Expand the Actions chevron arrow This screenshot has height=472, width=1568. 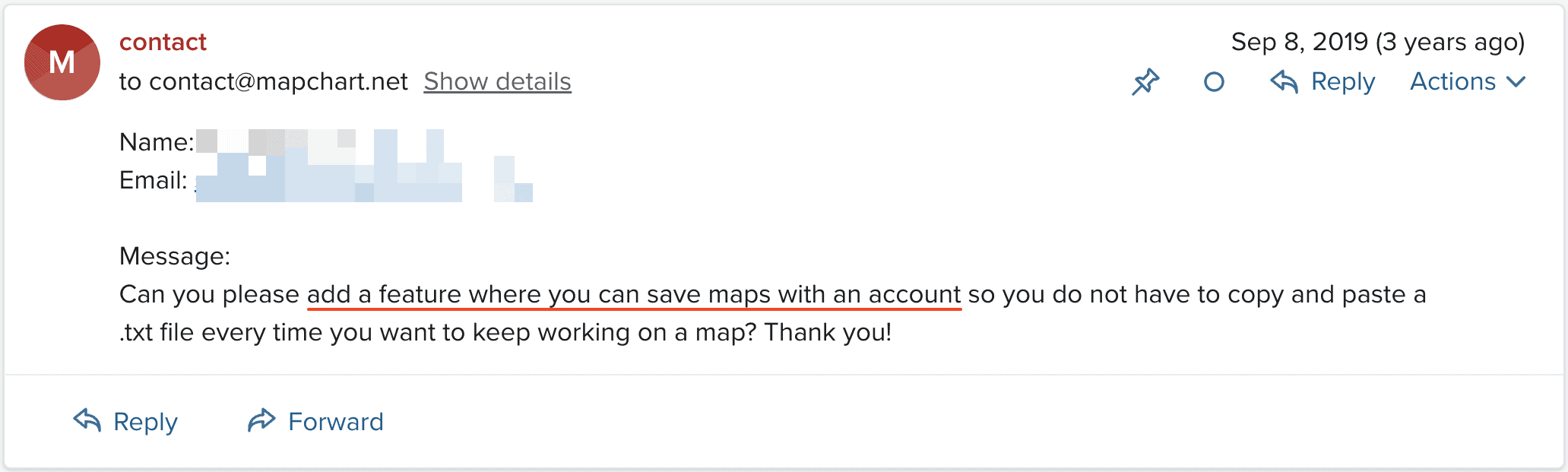(1516, 82)
